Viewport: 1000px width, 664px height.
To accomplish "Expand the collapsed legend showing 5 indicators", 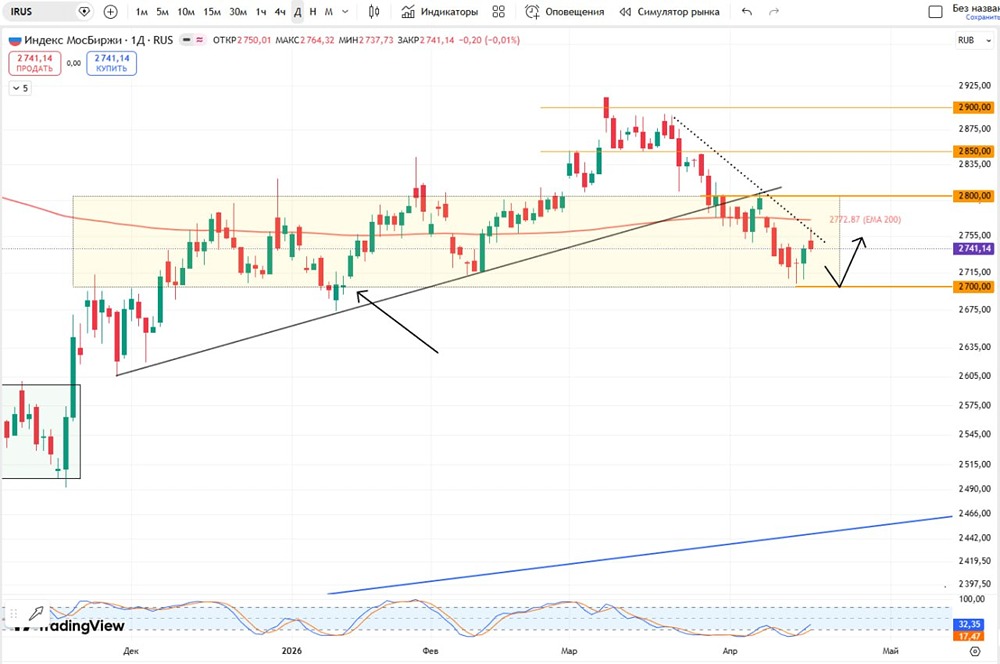I will [x=20, y=88].
